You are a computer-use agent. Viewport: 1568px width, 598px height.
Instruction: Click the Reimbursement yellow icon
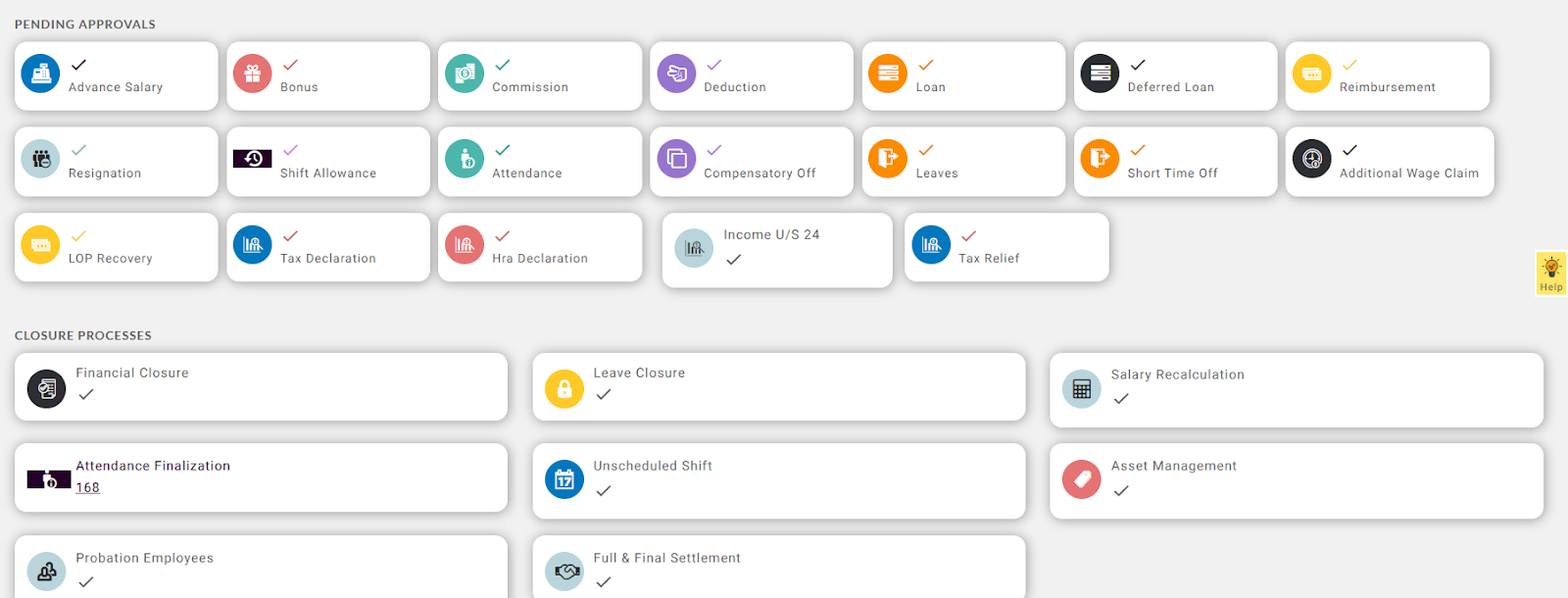point(1311,74)
